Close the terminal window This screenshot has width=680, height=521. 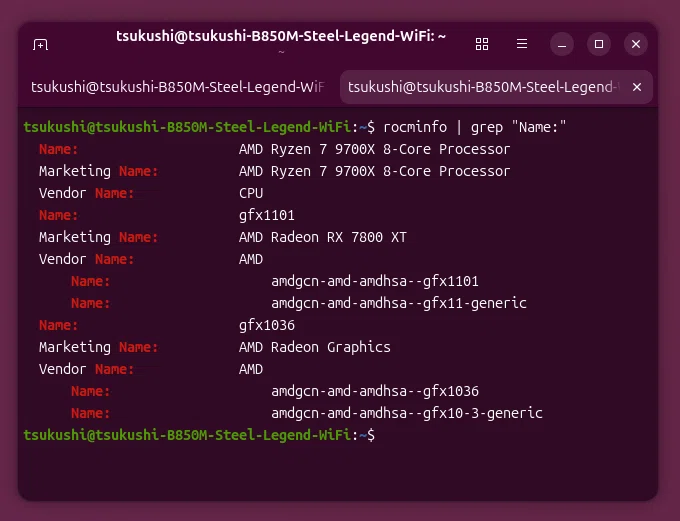pyautogui.click(x=636, y=44)
